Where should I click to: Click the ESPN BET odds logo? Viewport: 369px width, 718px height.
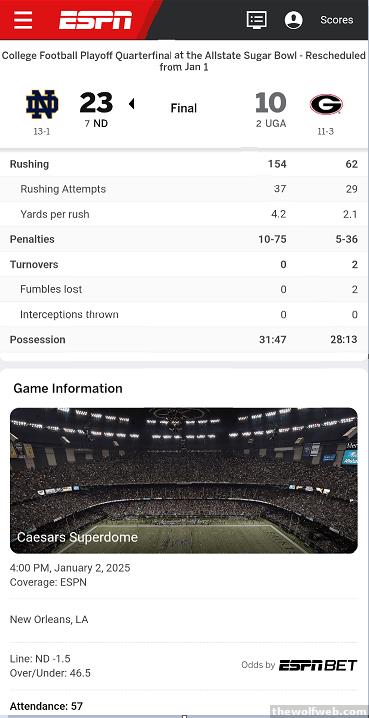coord(318,665)
